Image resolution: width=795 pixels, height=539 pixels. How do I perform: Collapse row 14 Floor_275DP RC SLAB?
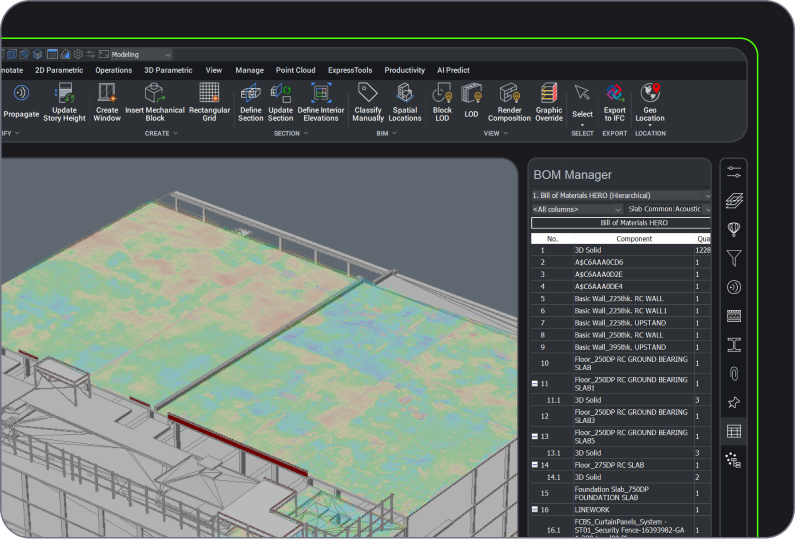534,464
